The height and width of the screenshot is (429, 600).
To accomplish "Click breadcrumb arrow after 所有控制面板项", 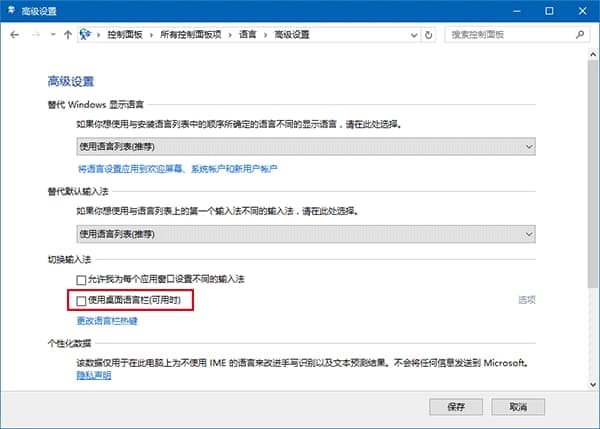I will [x=230, y=35].
